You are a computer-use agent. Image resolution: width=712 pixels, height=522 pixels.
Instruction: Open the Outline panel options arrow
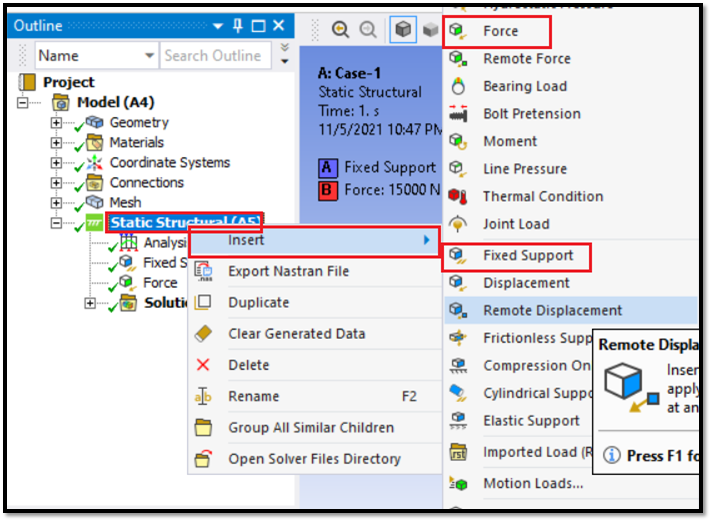point(218,26)
